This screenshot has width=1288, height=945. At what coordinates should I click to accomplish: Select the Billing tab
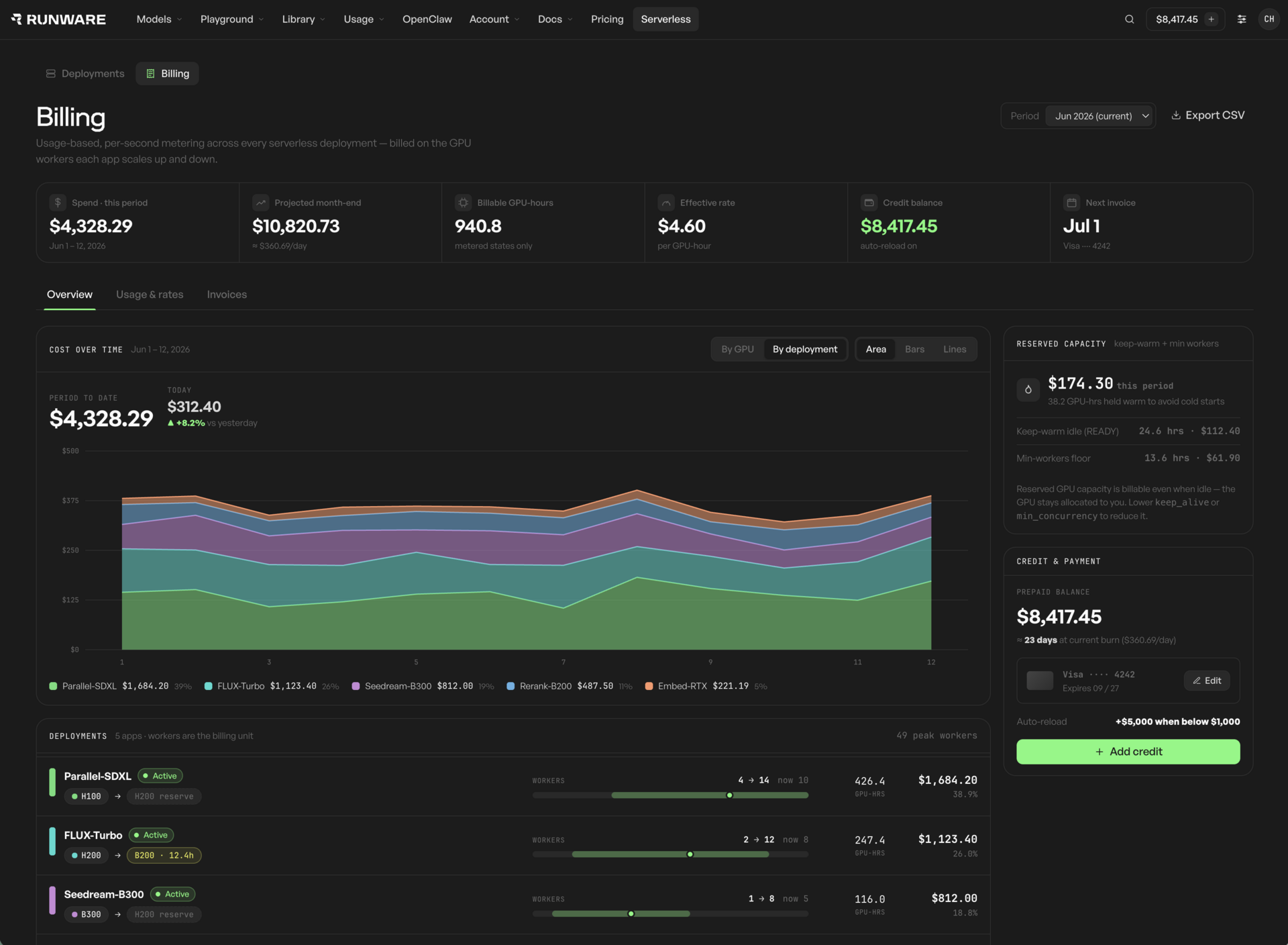pos(167,74)
